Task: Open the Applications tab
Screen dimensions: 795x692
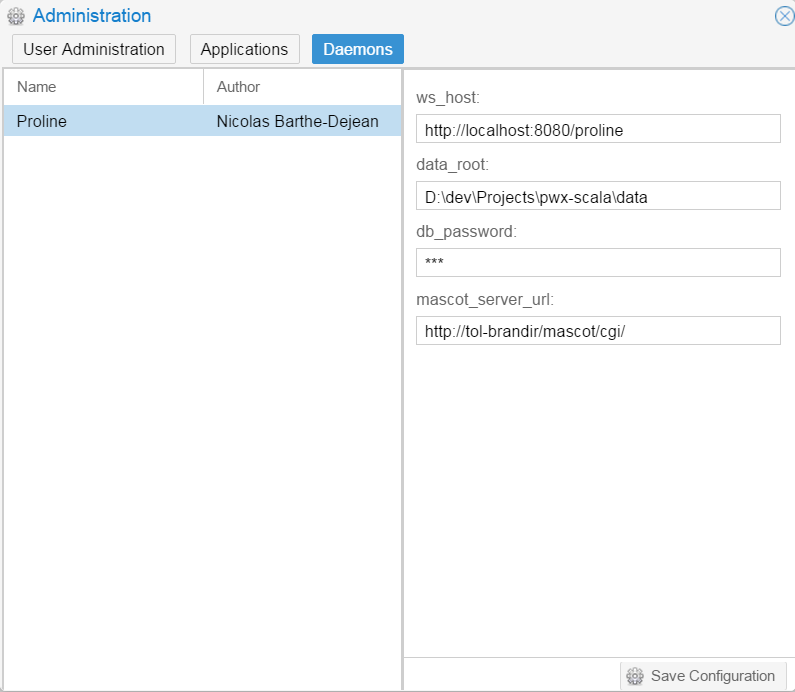Action: coord(244,49)
